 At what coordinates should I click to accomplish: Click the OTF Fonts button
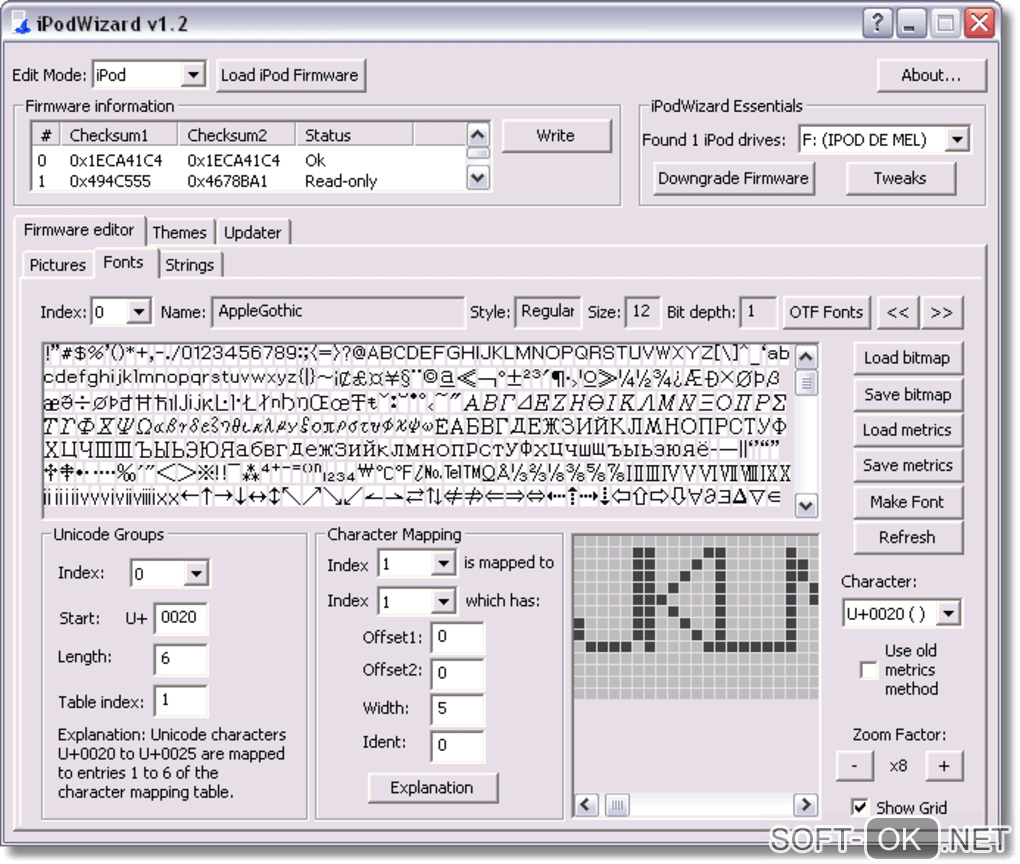[826, 312]
